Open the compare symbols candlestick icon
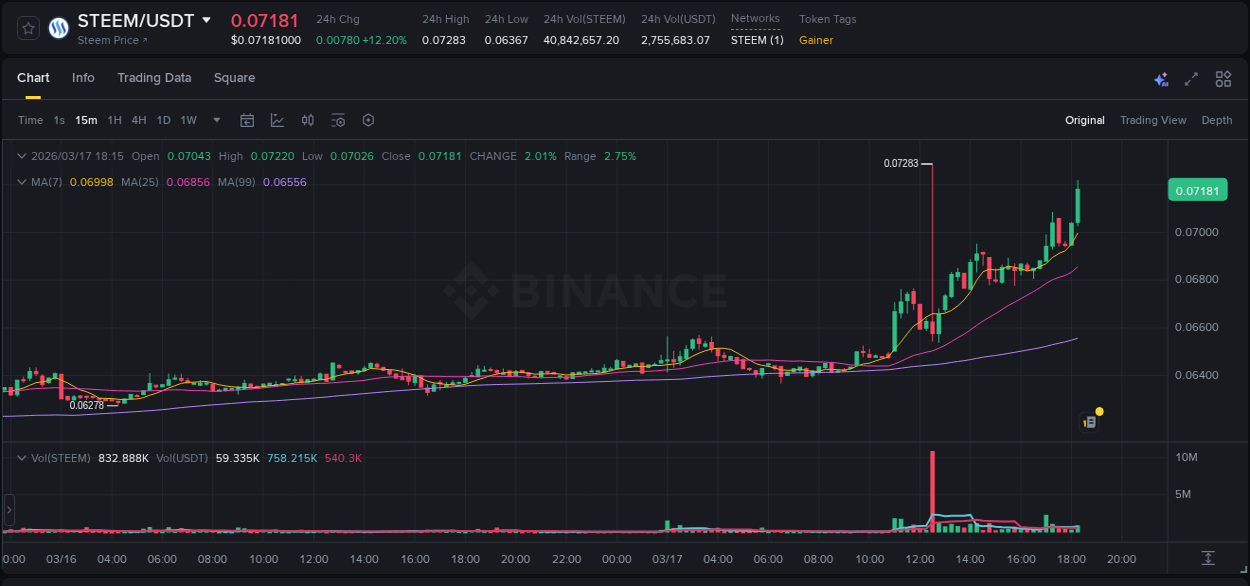This screenshot has width=1250, height=586. pyautogui.click(x=308, y=119)
